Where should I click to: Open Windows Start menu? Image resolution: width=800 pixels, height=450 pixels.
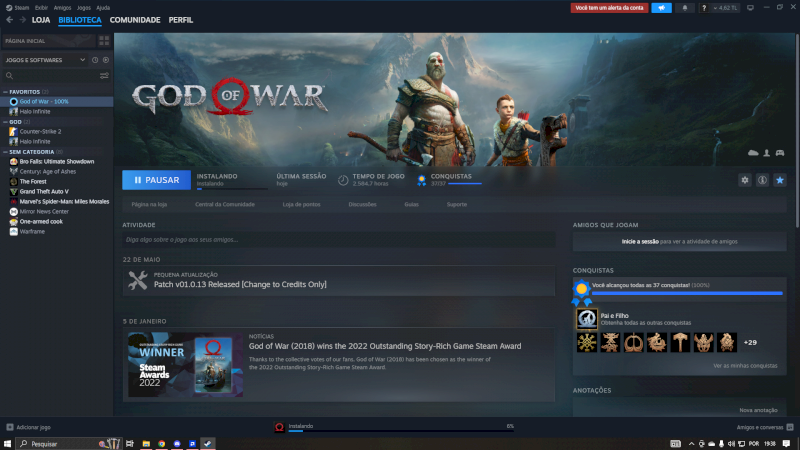(7, 444)
